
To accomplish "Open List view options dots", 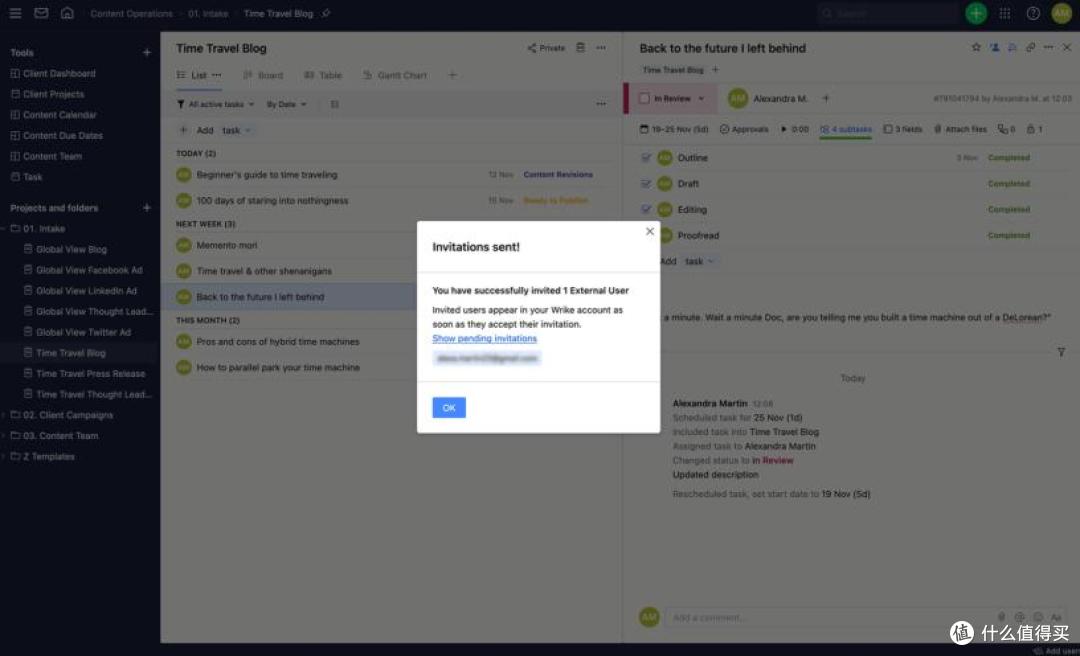I will (x=216, y=75).
